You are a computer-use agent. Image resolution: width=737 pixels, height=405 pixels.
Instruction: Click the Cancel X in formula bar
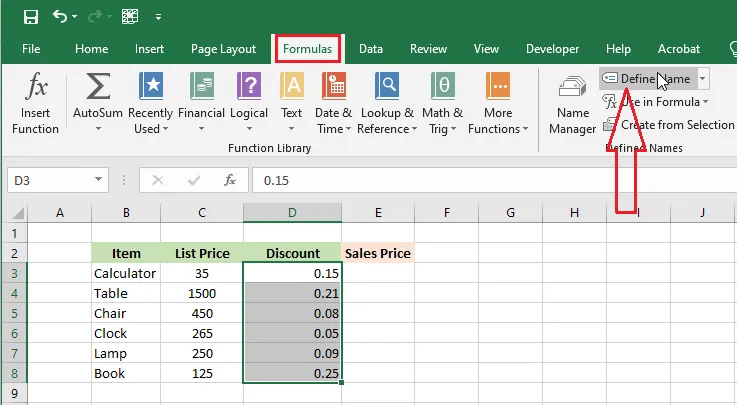click(x=158, y=180)
